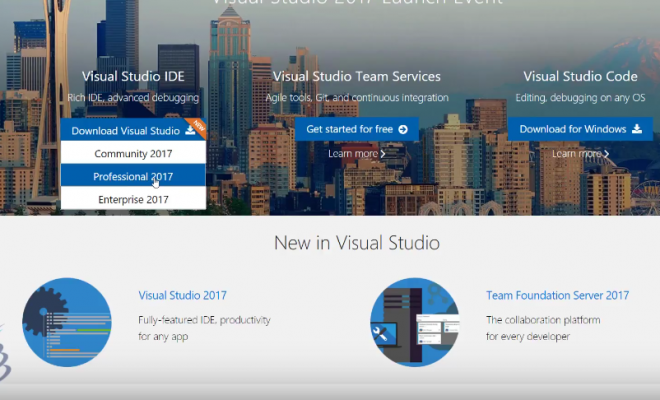Screen dimensions: 660x400
Task: Click the Get started for free button
Action: [357, 129]
